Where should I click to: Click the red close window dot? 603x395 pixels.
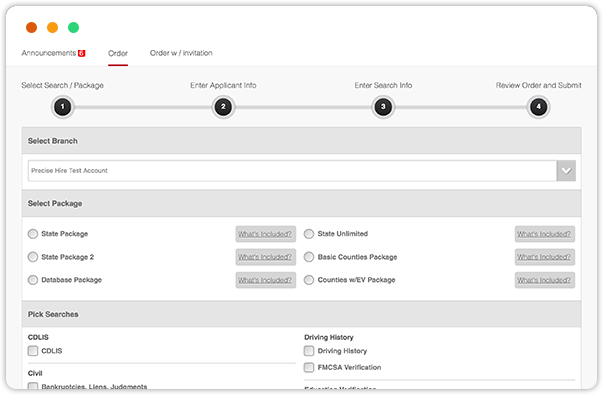point(32,28)
